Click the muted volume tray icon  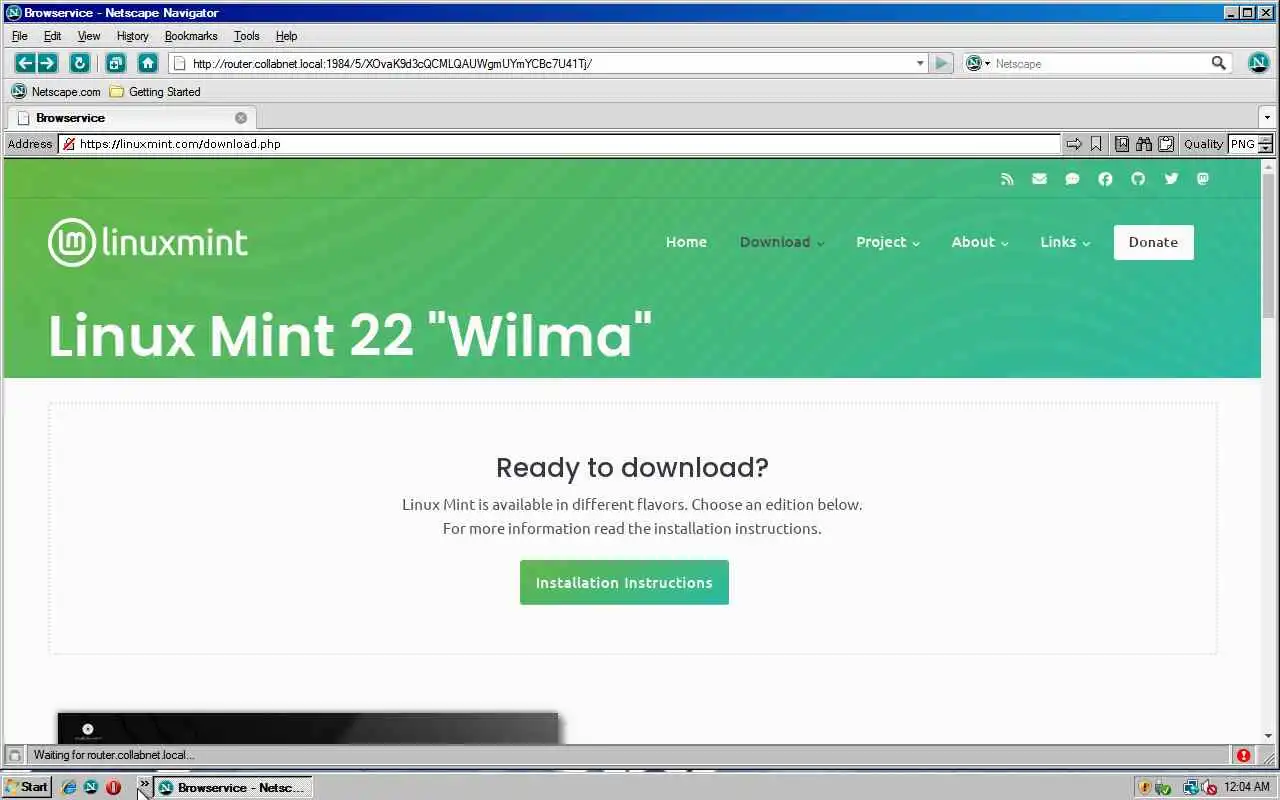point(1208,787)
